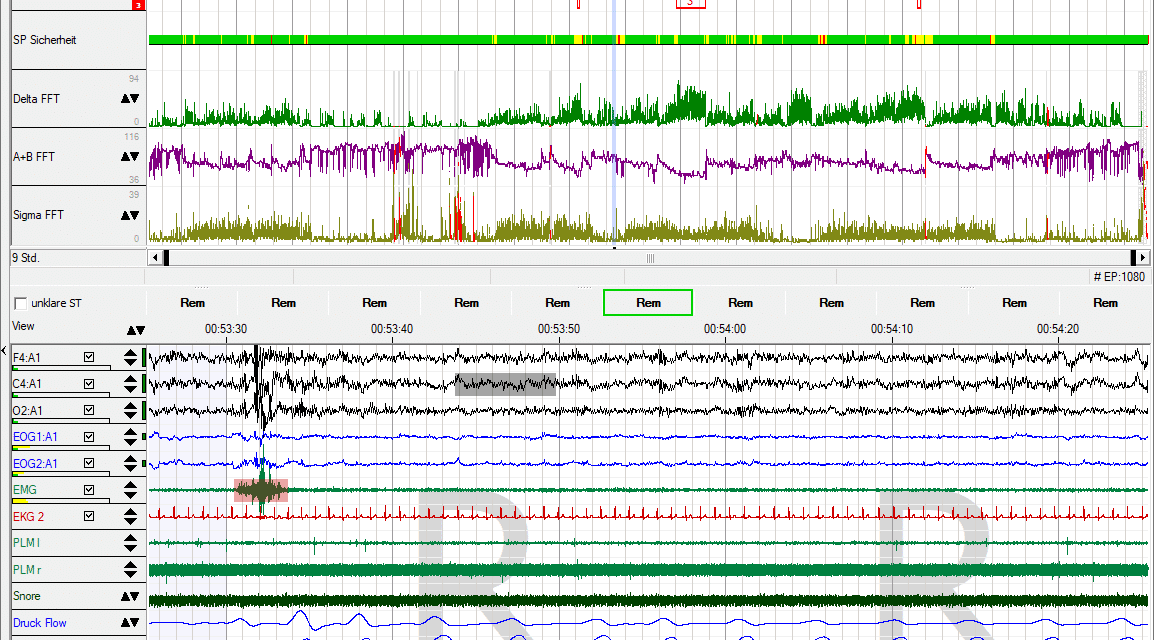Viewport: 1154px width, 640px height.
Task: Toggle the O2:A1 channel checkbox
Action: click(89, 410)
